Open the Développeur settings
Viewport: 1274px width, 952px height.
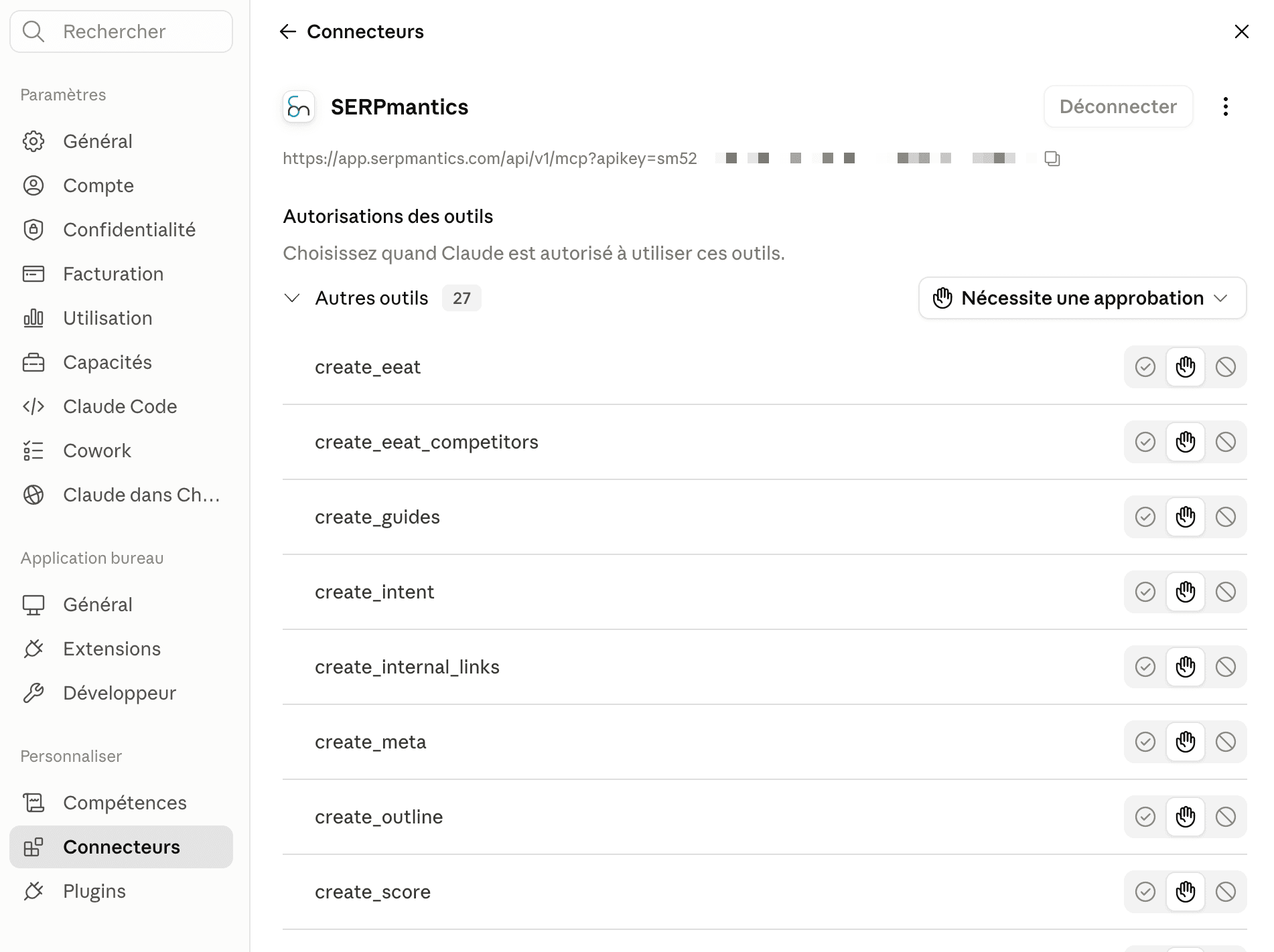pos(121,693)
